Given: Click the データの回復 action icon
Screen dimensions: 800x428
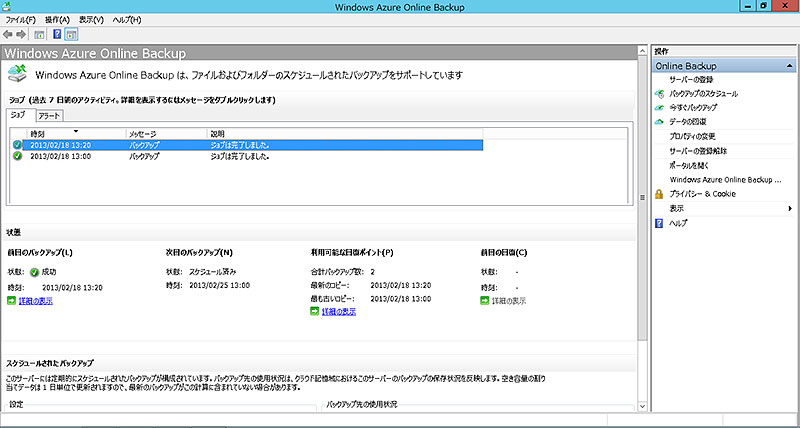Looking at the screenshot, I should click(659, 121).
